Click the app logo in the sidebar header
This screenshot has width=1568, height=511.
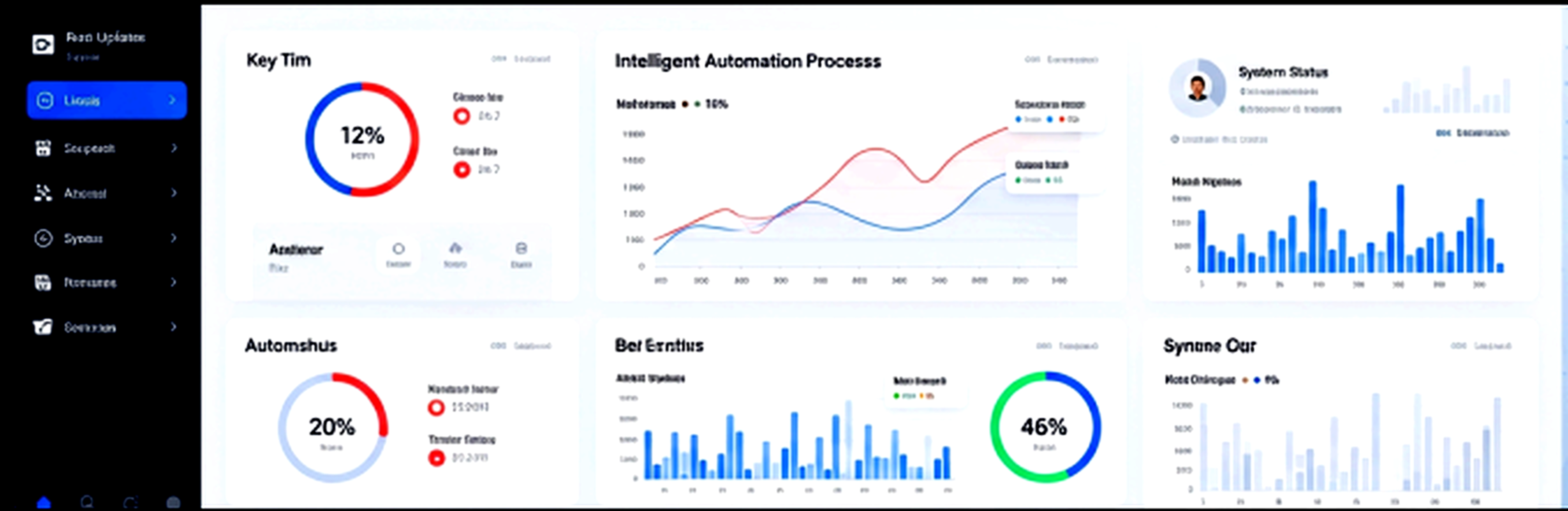43,45
